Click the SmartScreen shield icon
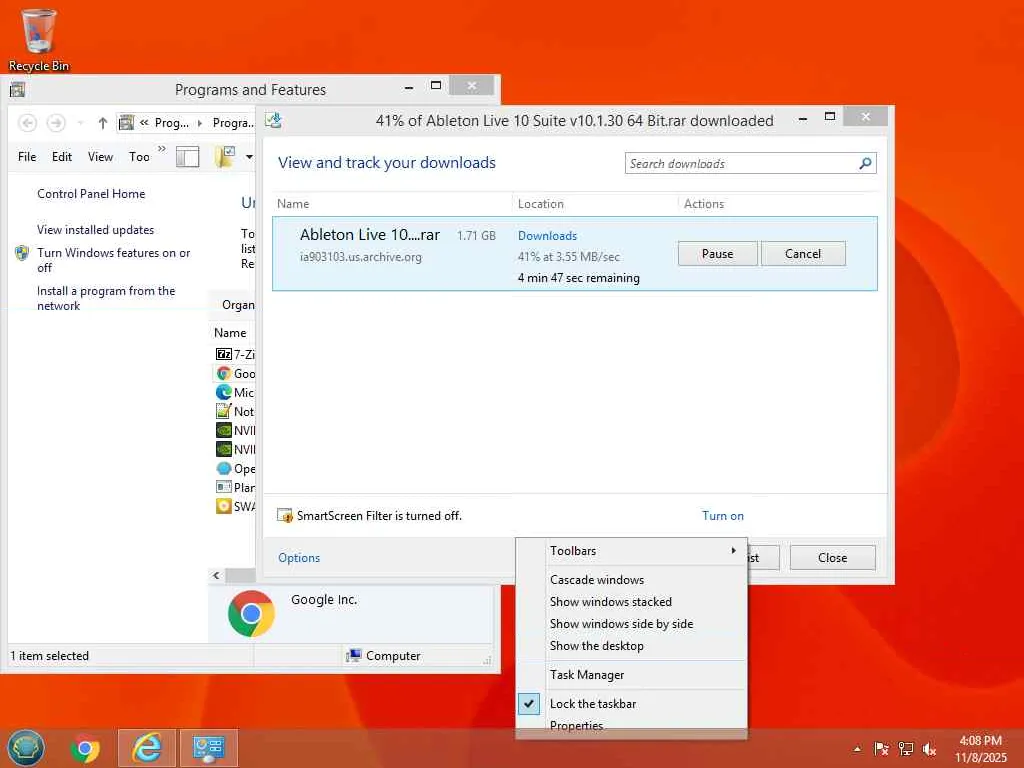This screenshot has width=1024, height=768. point(285,516)
